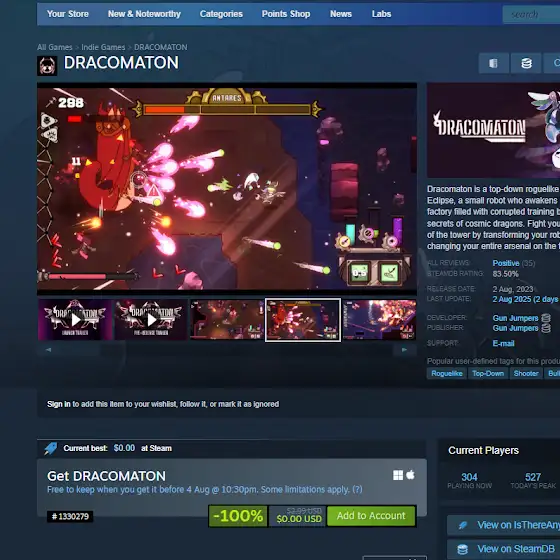This screenshot has height=560, width=560.
Task: Select the third screenshot thumbnail
Action: point(227,320)
